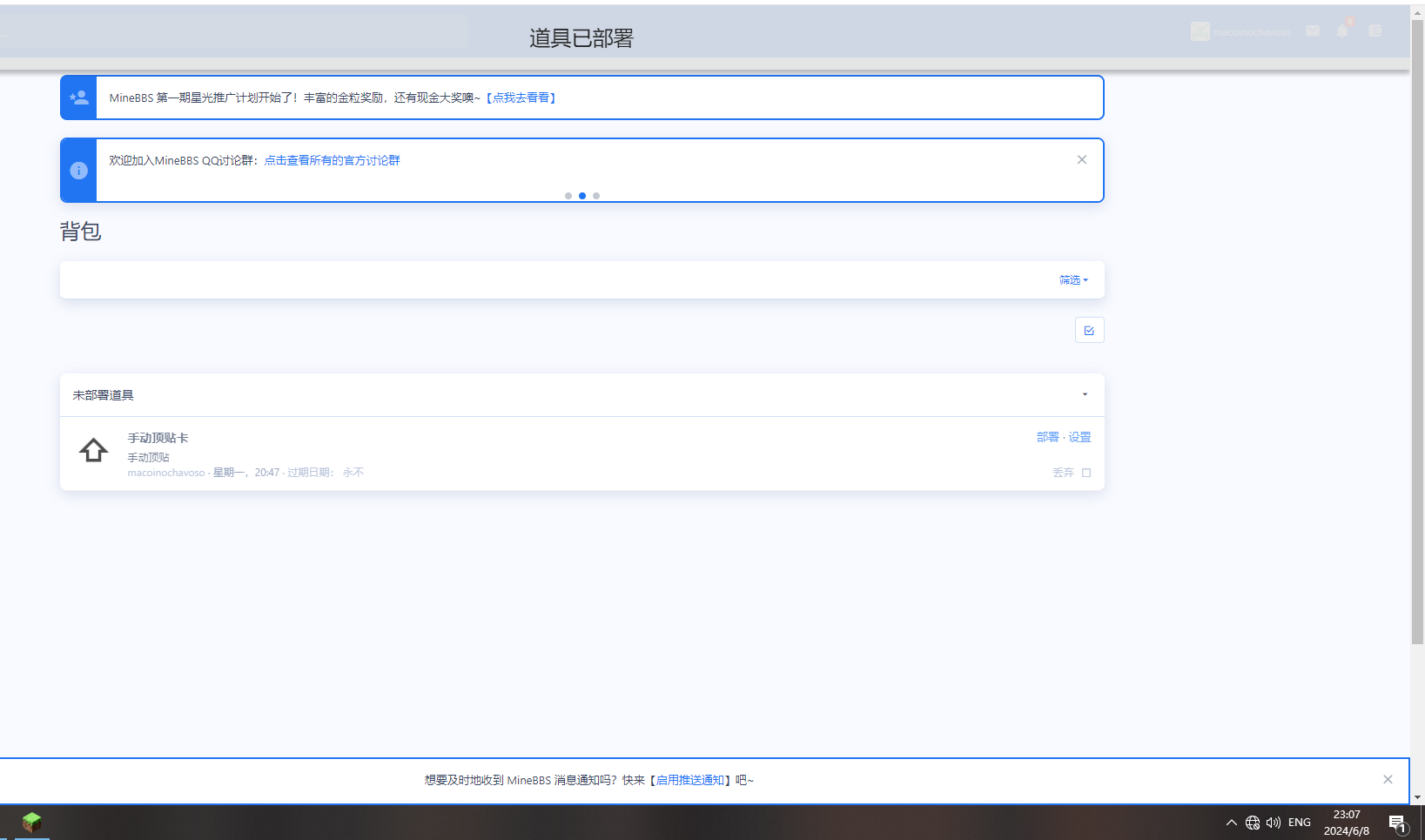
Task: Click the add-user icon on the promotion notice
Action: (x=78, y=97)
